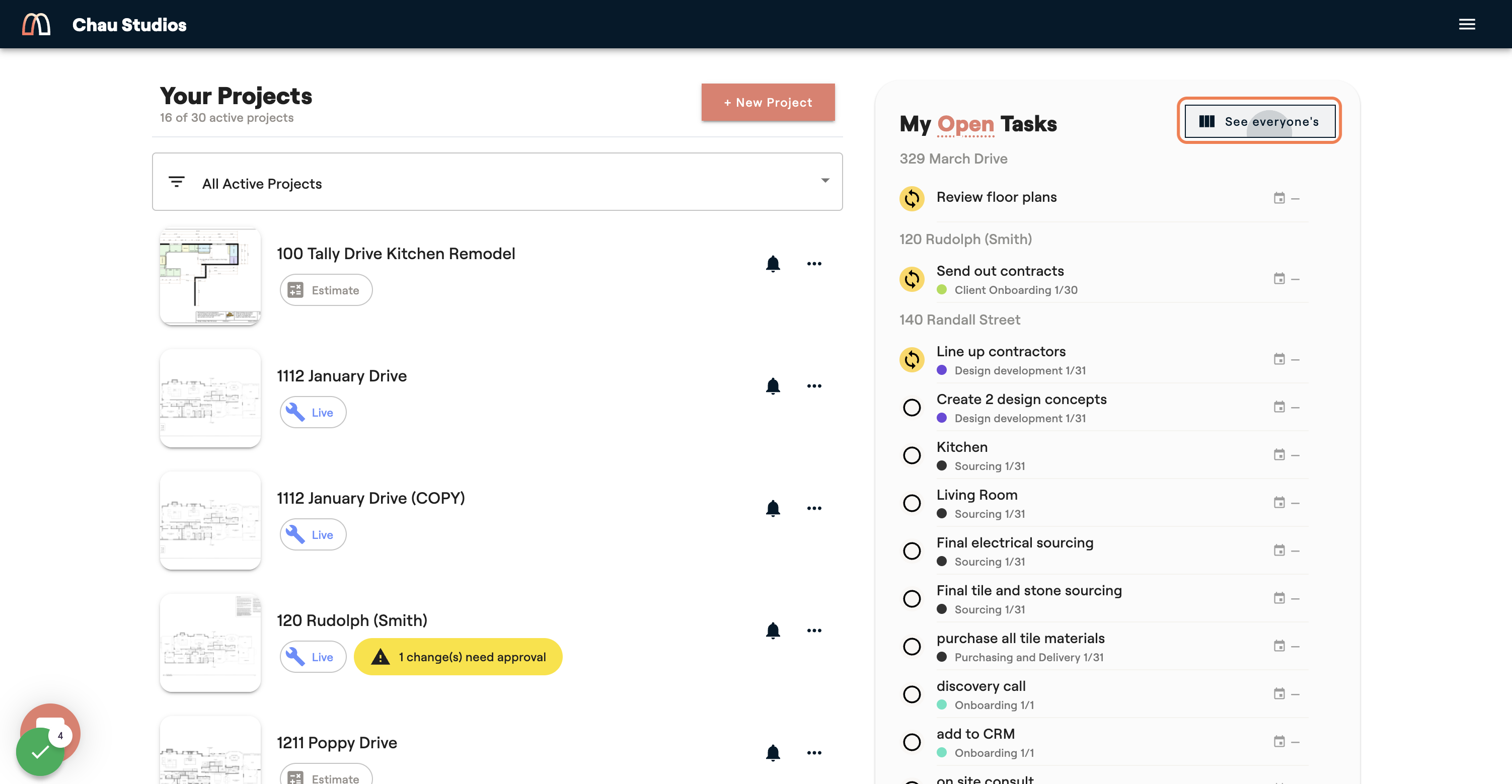Open more options for 1211 Poppy Drive
Viewport: 1512px width, 784px height.
814,752
